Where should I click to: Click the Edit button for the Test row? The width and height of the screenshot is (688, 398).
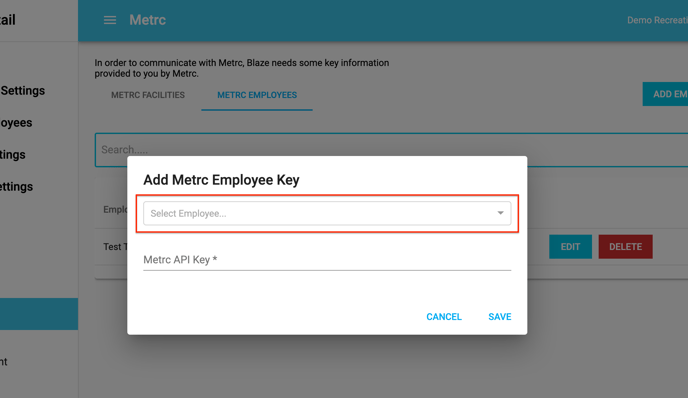(570, 247)
